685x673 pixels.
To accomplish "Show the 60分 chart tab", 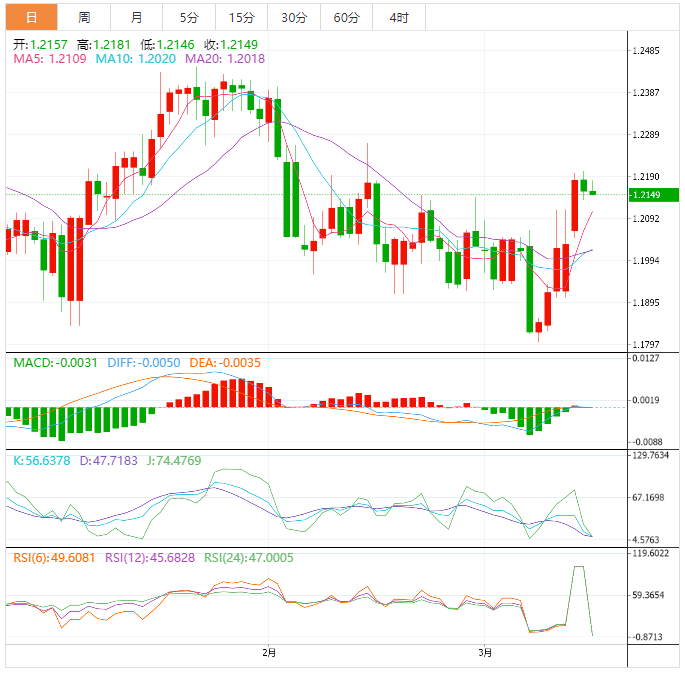I will pos(346,17).
